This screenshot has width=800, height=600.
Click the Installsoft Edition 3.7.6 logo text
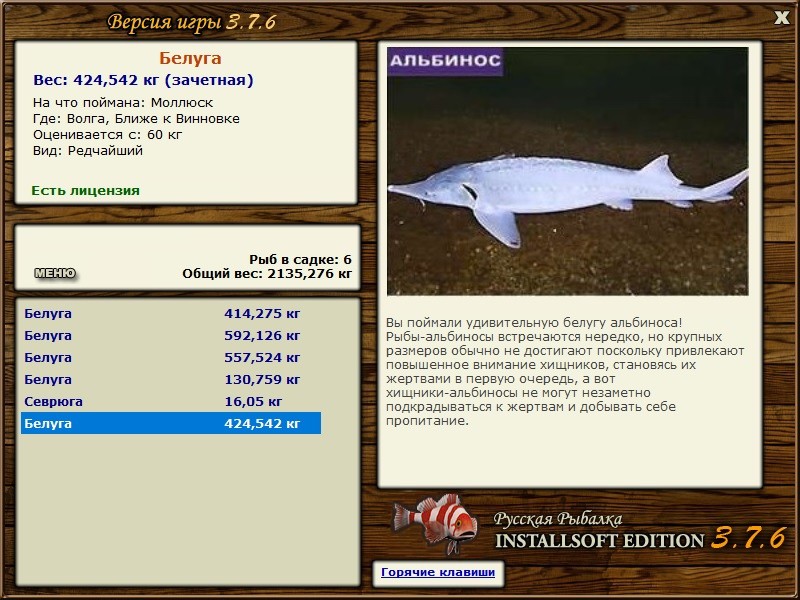[641, 539]
